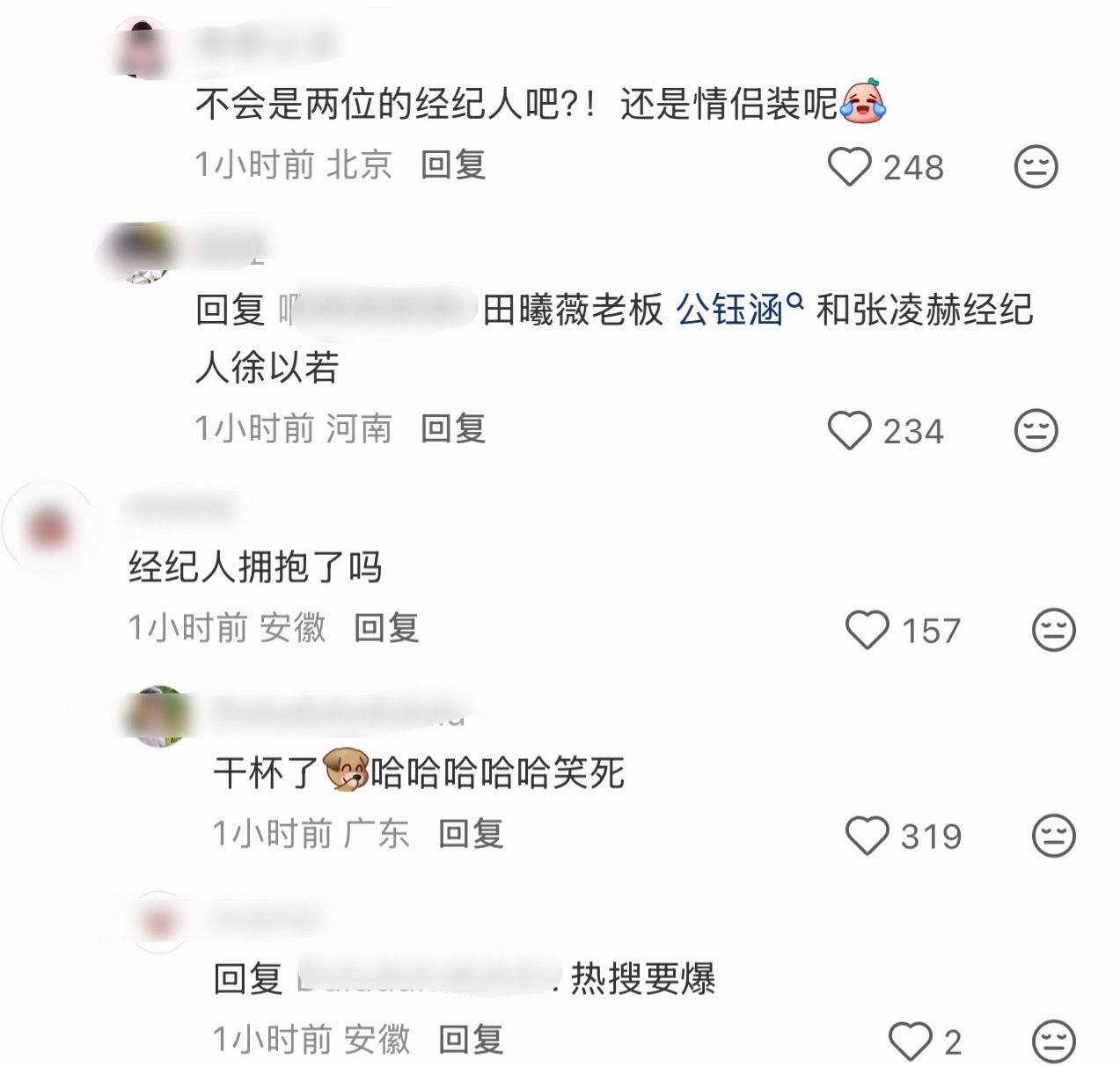Dislike the 经纪人拥抱了吗 comment
Image resolution: width=1120 pixels, height=1067 pixels.
[x=1053, y=630]
